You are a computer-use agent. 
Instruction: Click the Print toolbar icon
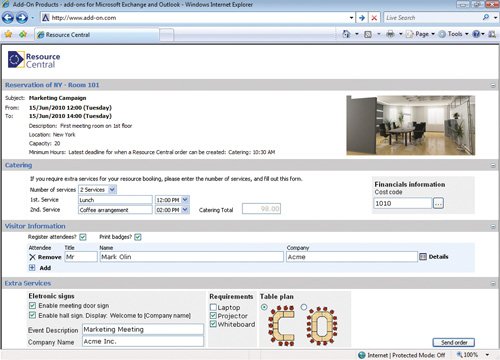390,34
